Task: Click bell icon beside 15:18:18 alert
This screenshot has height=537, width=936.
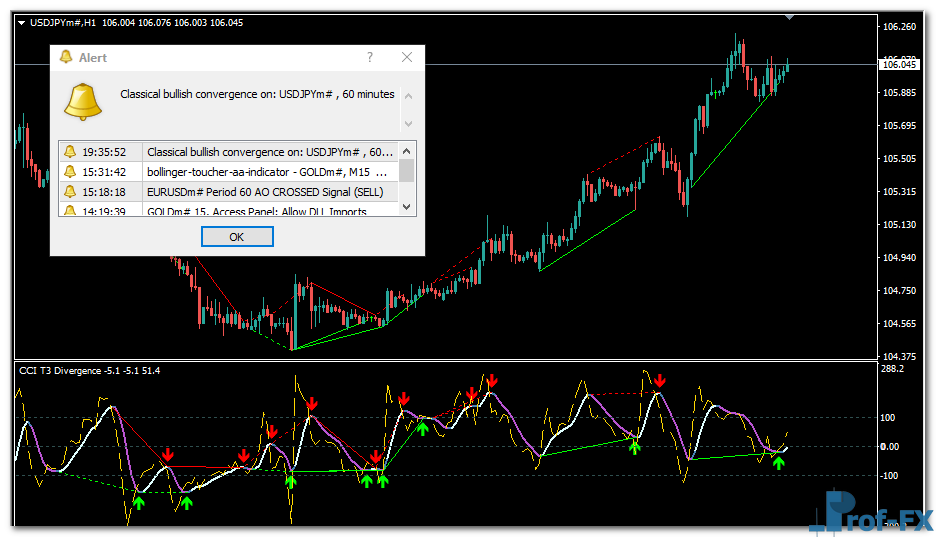Action: point(70,191)
